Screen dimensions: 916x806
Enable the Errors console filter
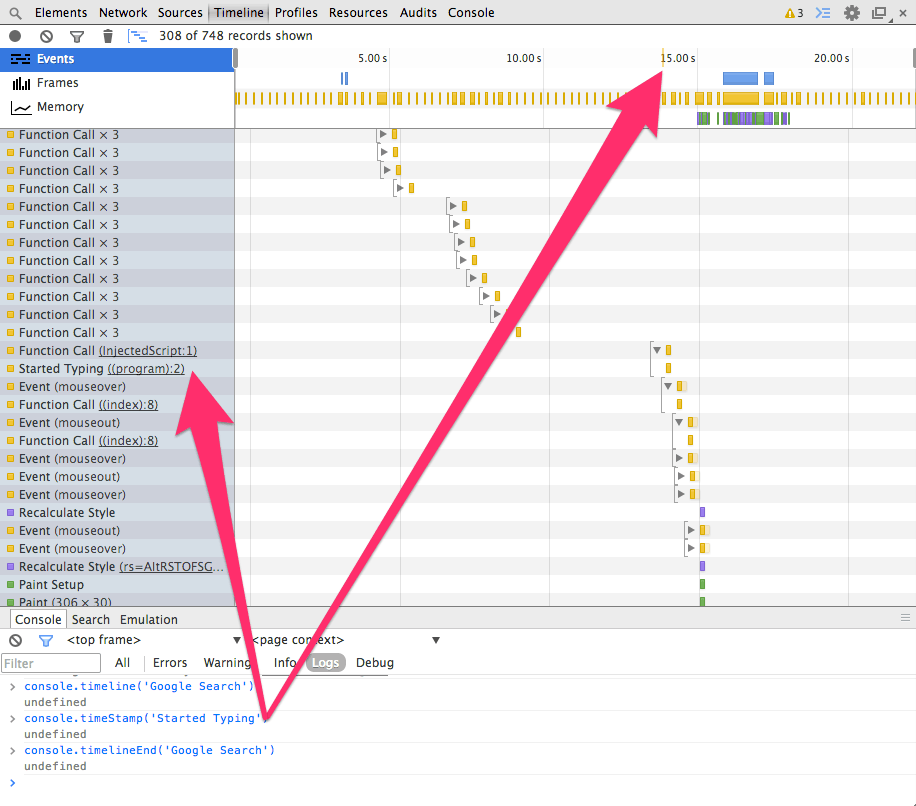pos(170,662)
